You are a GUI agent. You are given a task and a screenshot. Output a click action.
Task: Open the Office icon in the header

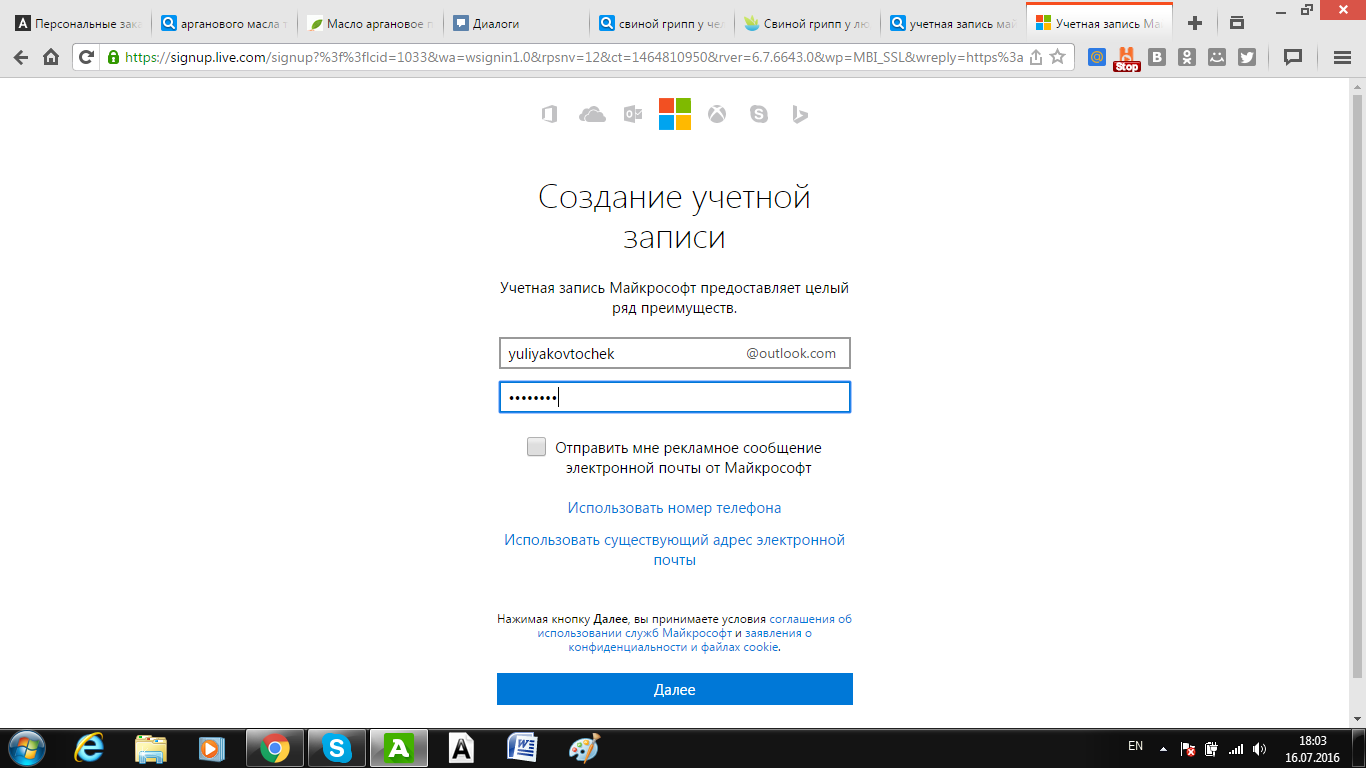[548, 113]
